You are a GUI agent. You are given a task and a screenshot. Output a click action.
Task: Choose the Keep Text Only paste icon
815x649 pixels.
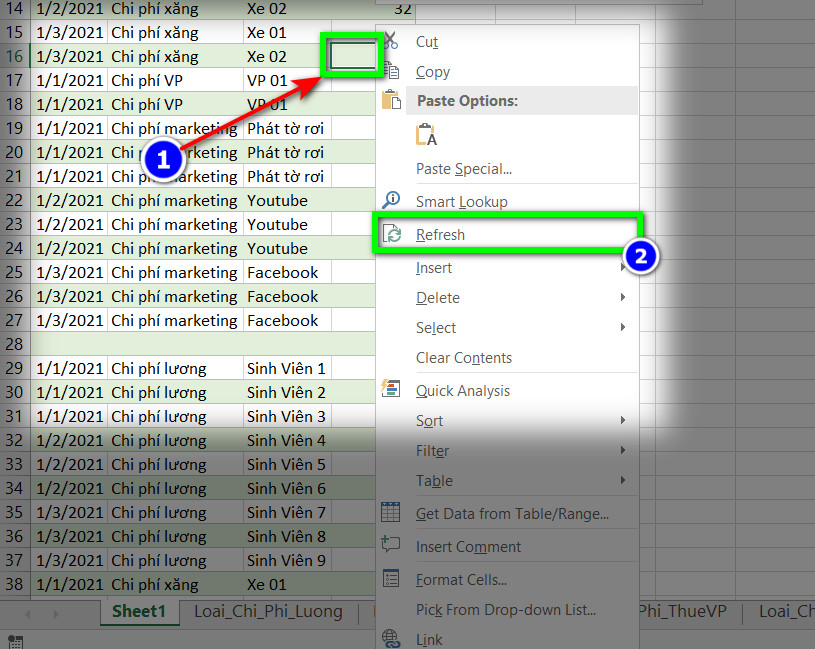(x=426, y=135)
